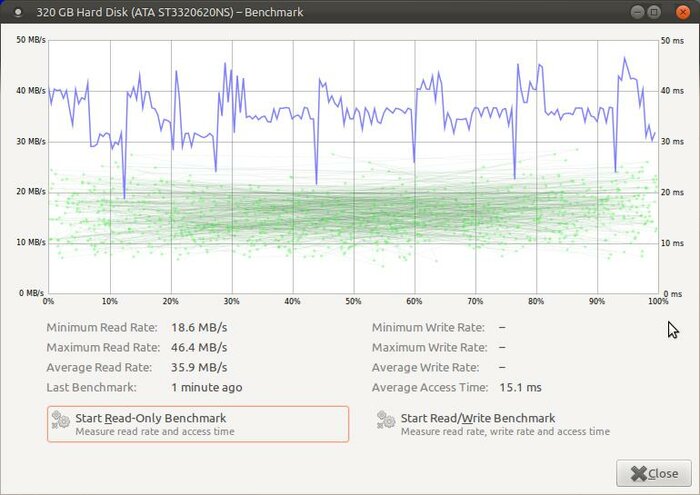Click the Benchmark window title text
Viewport: 700px width, 495px height.
pos(170,12)
